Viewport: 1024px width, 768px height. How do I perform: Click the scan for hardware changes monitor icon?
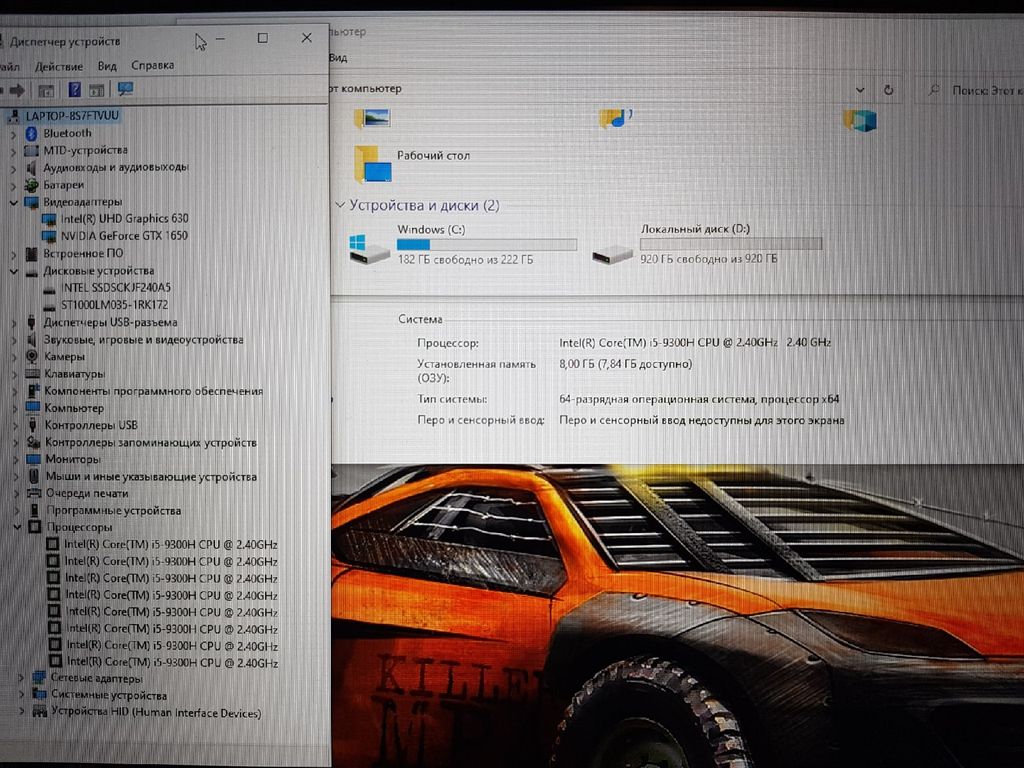coord(125,89)
